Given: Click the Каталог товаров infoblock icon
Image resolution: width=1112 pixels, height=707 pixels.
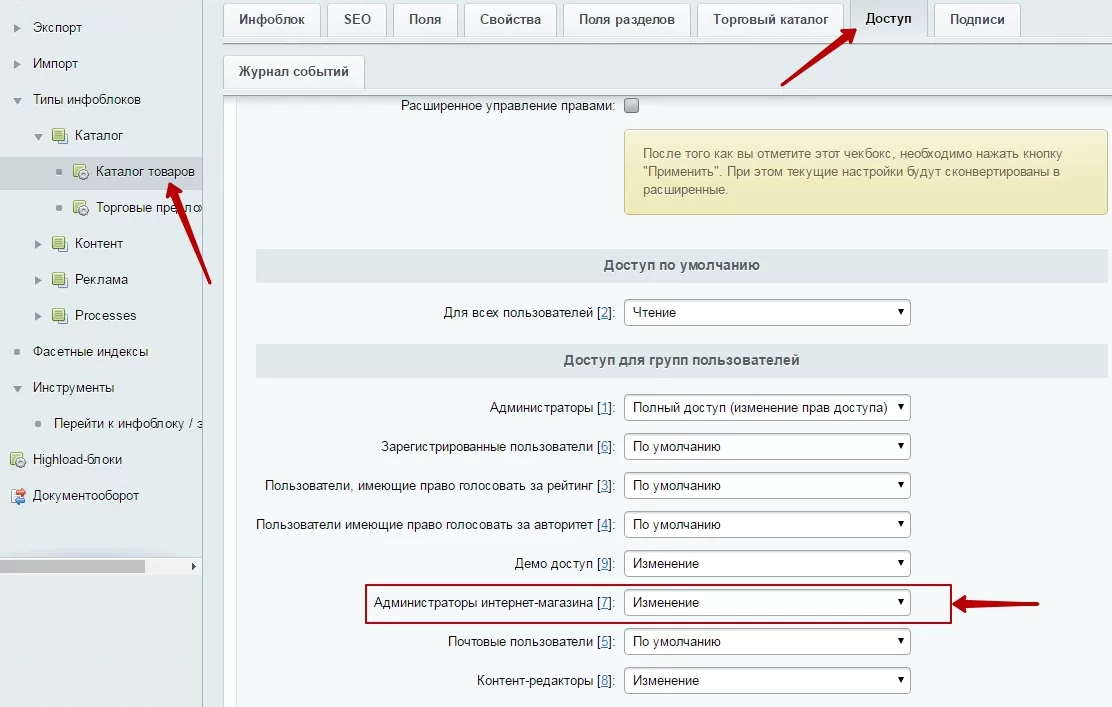Looking at the screenshot, I should pos(81,172).
